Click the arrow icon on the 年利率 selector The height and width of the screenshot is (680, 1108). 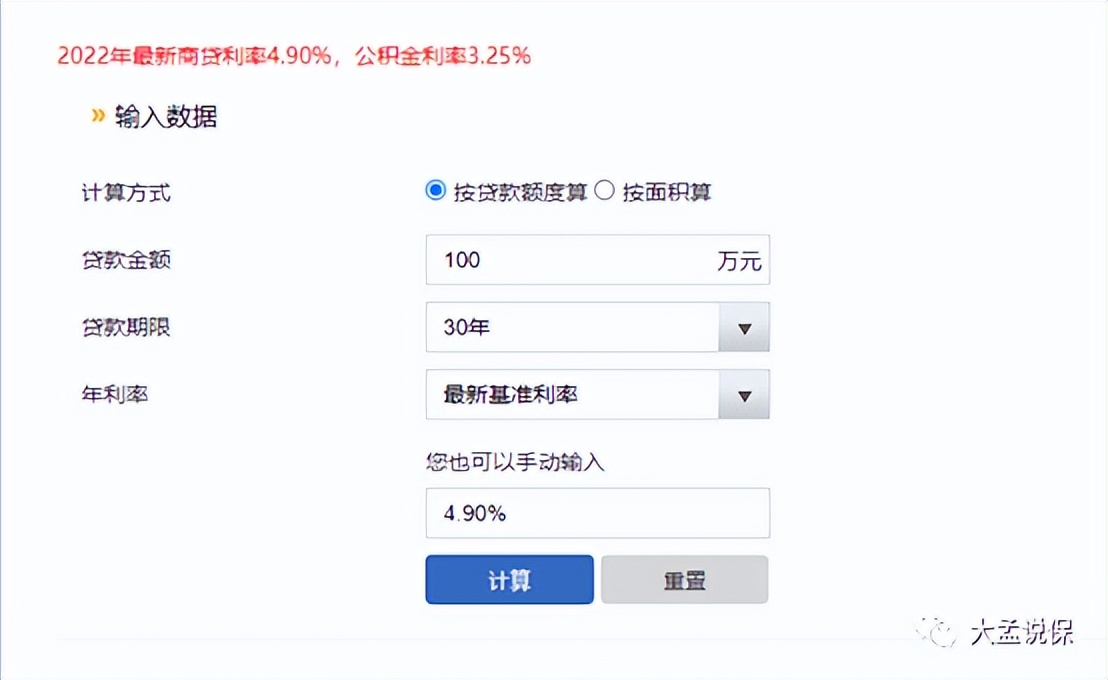click(x=743, y=394)
